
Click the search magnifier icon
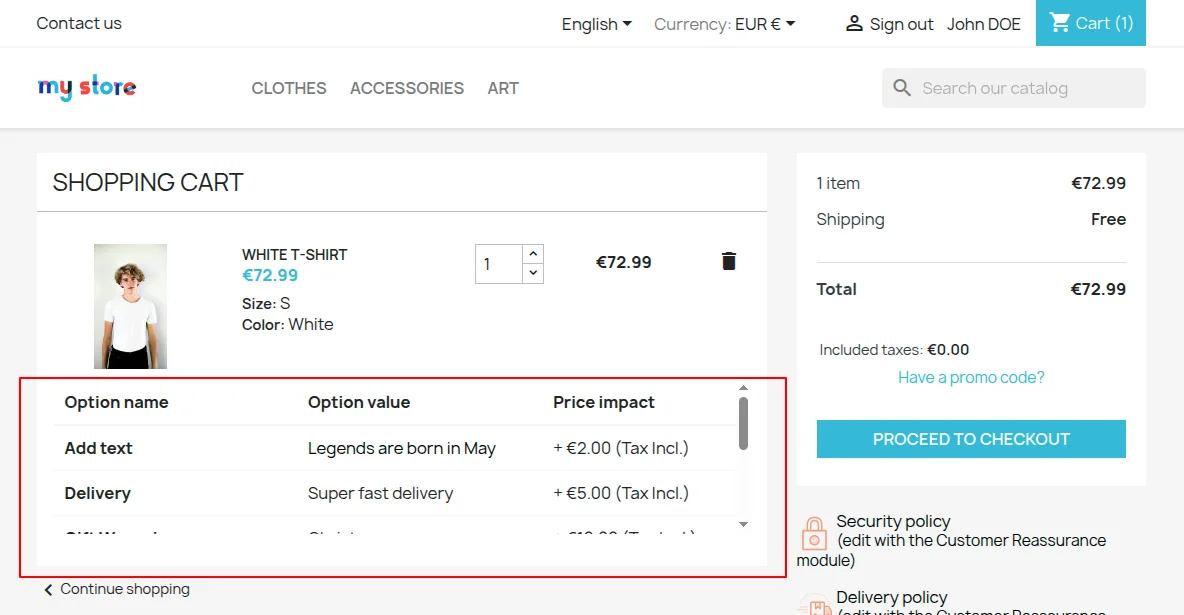902,88
